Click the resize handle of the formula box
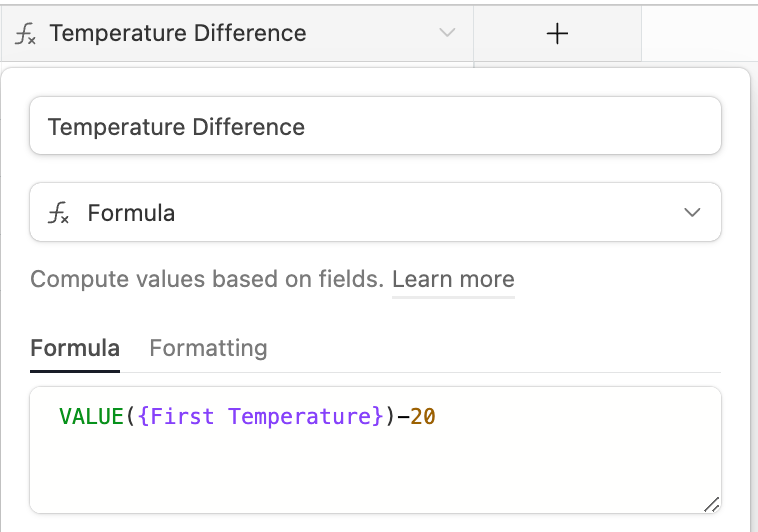The width and height of the screenshot is (758, 532). point(711,504)
